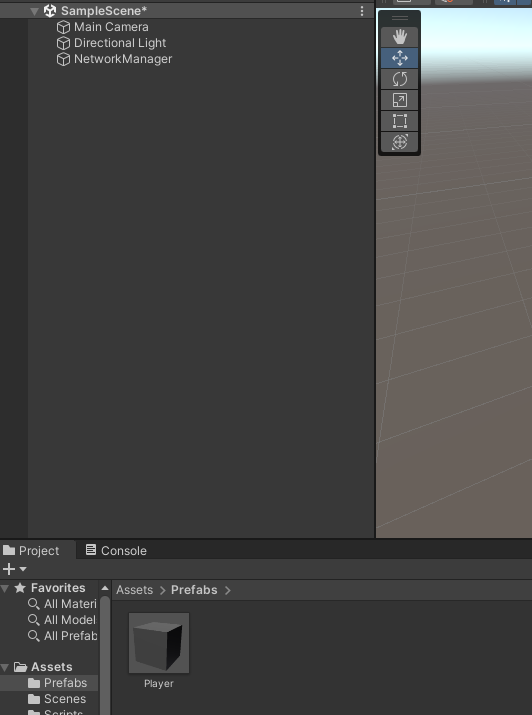This screenshot has height=715, width=532.
Task: Select the Player prefab thumbnail
Action: tap(159, 643)
